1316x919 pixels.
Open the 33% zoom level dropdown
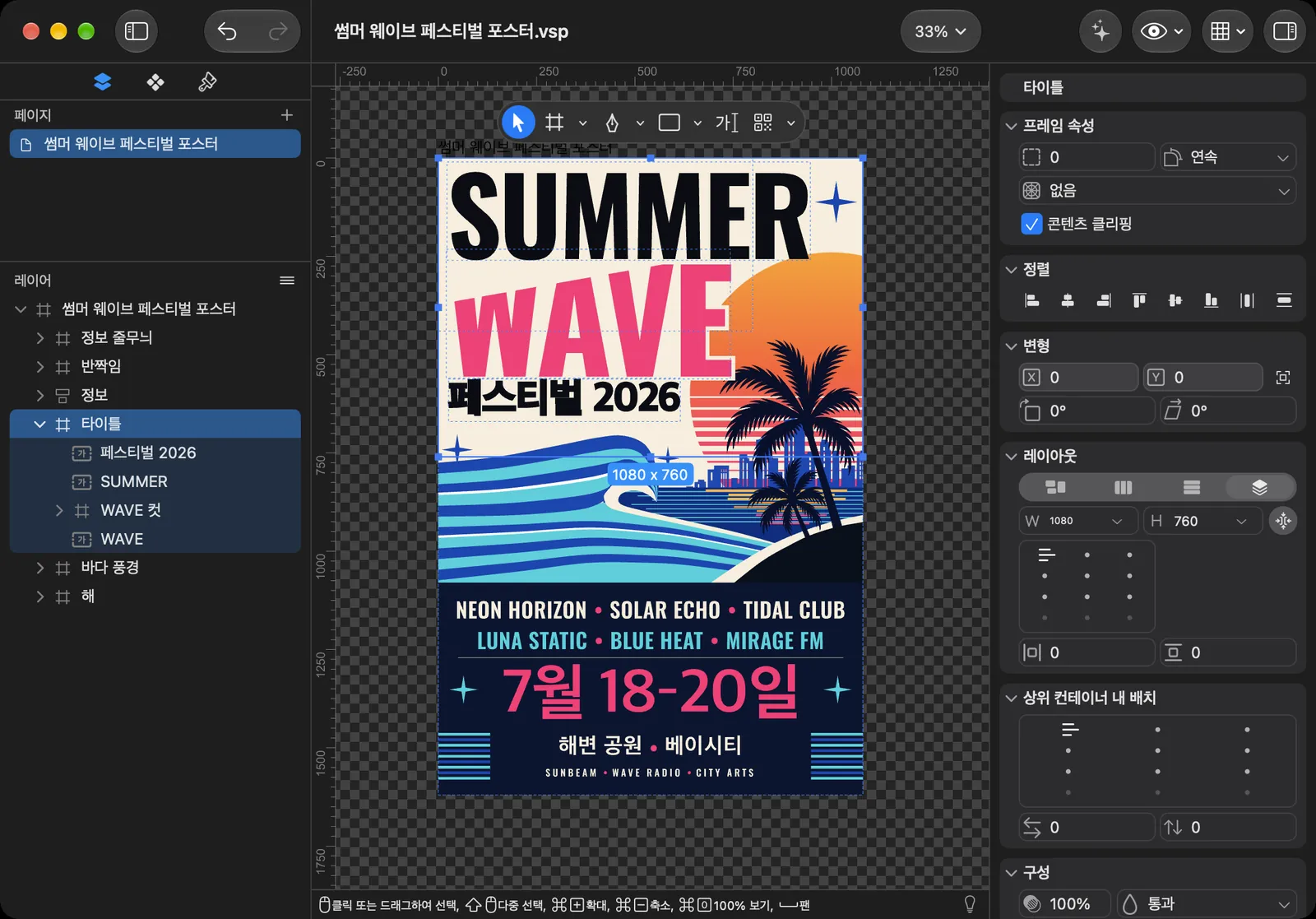click(x=940, y=31)
